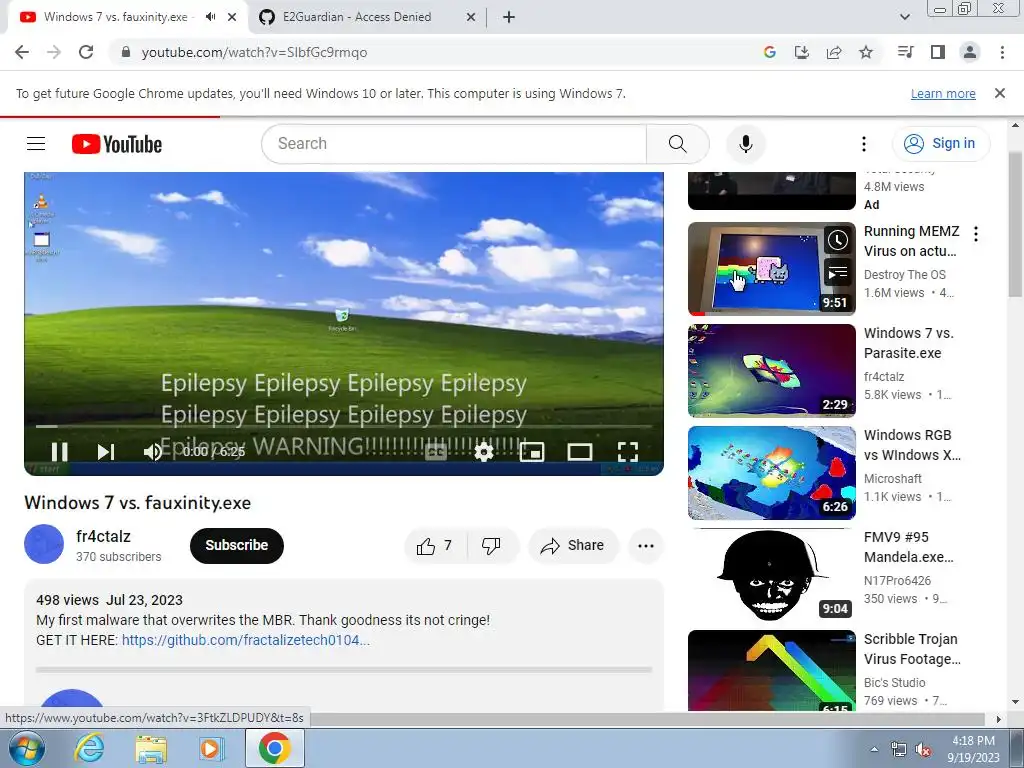Toggle closed captions in the player

(x=436, y=451)
